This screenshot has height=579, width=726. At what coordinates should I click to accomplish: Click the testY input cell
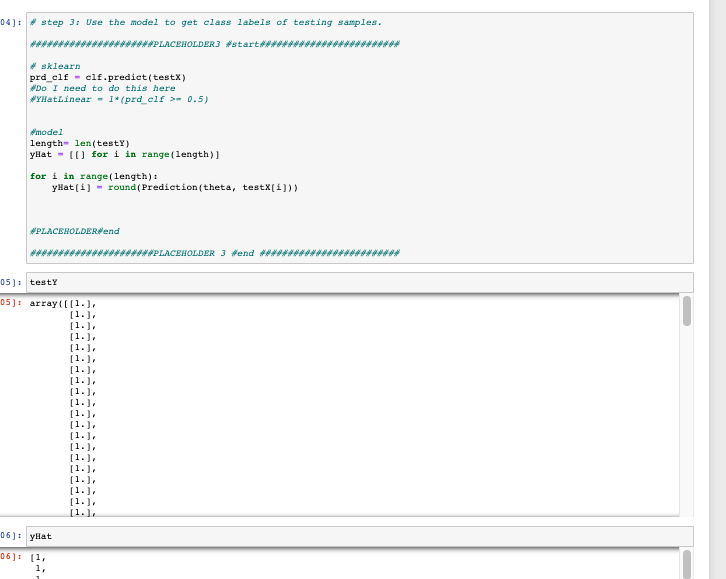click(360, 282)
